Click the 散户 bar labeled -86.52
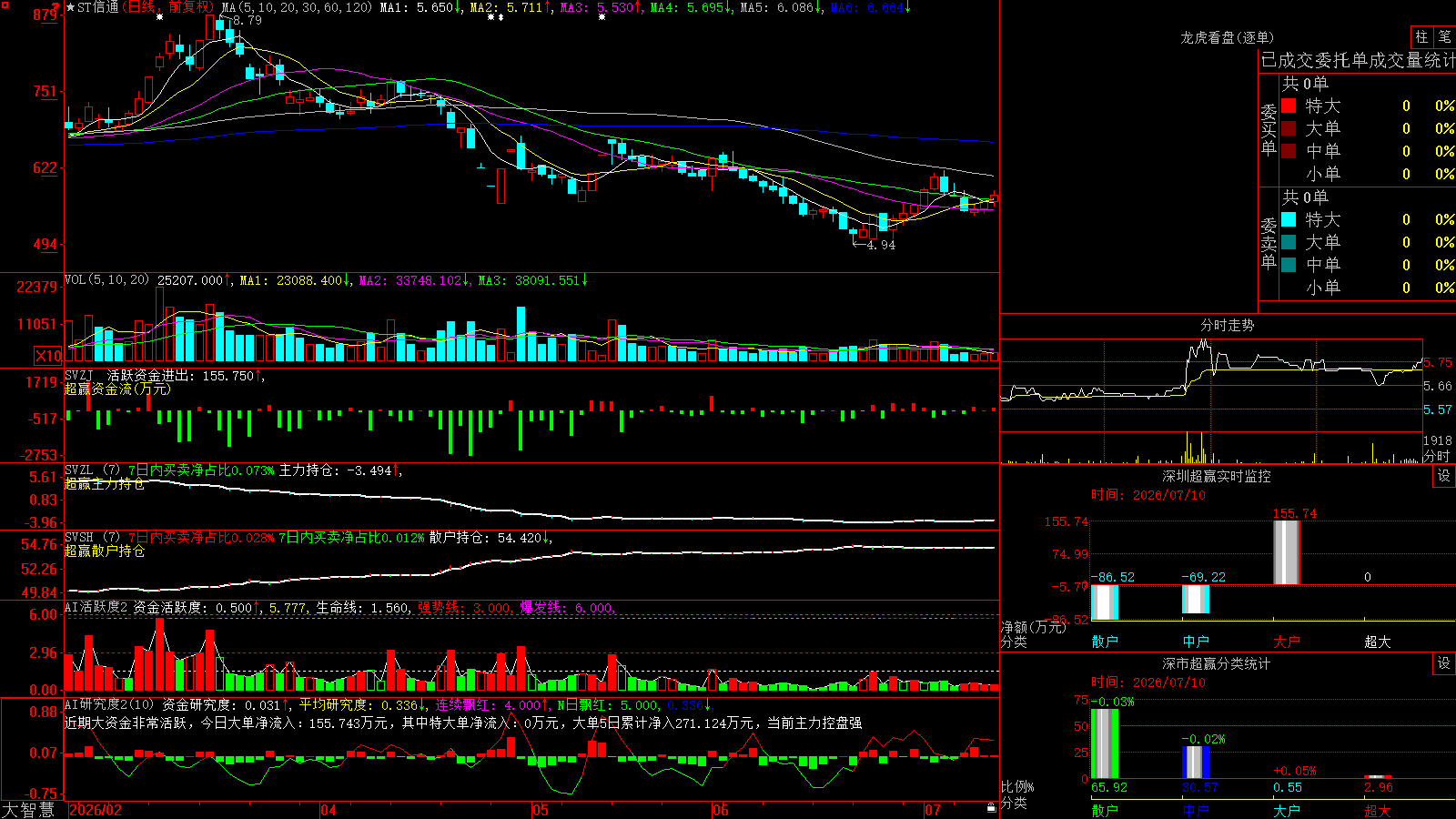This screenshot has height=819, width=1456. coord(1104,602)
